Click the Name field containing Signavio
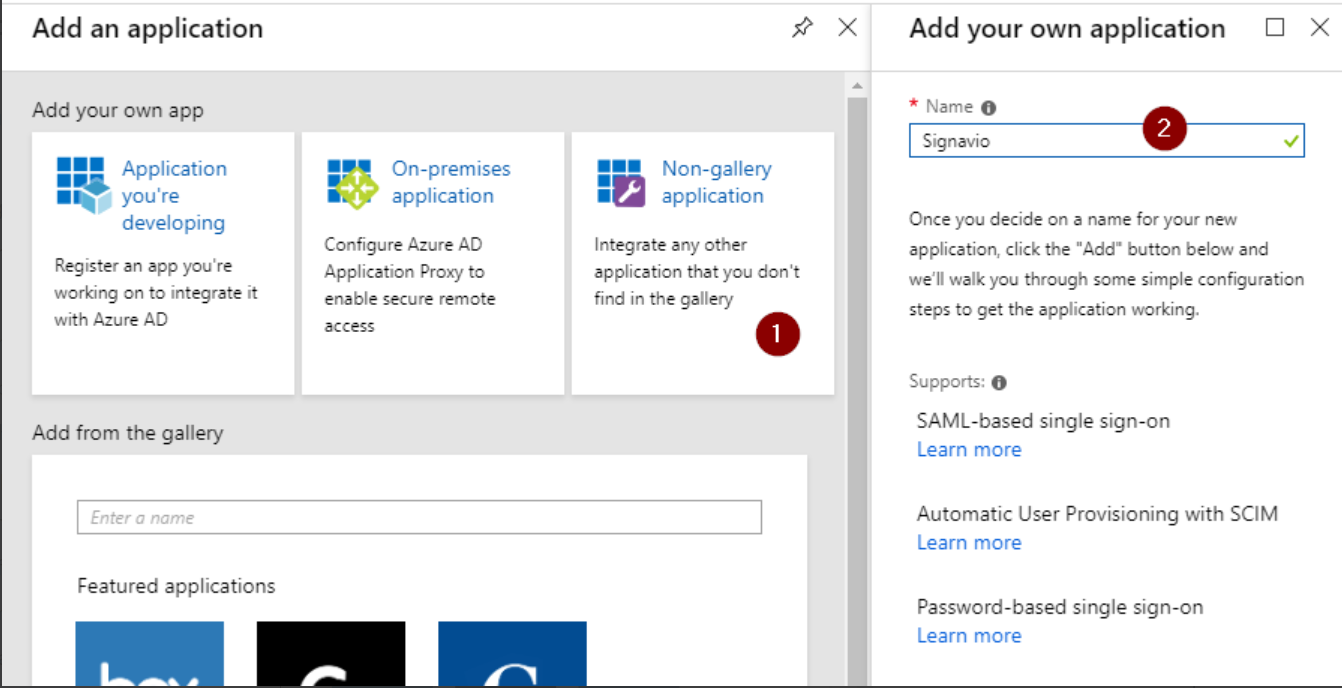 pyautogui.click(x=1107, y=141)
